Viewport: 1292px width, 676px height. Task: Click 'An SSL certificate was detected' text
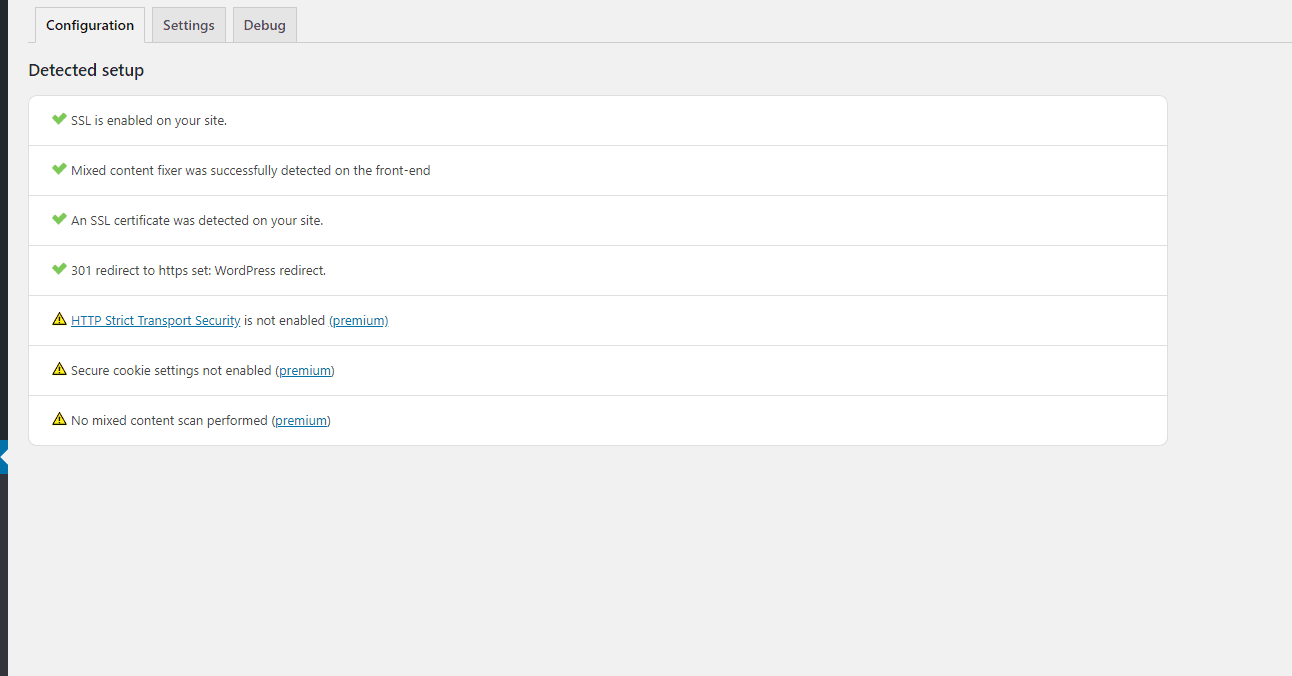click(x=197, y=221)
